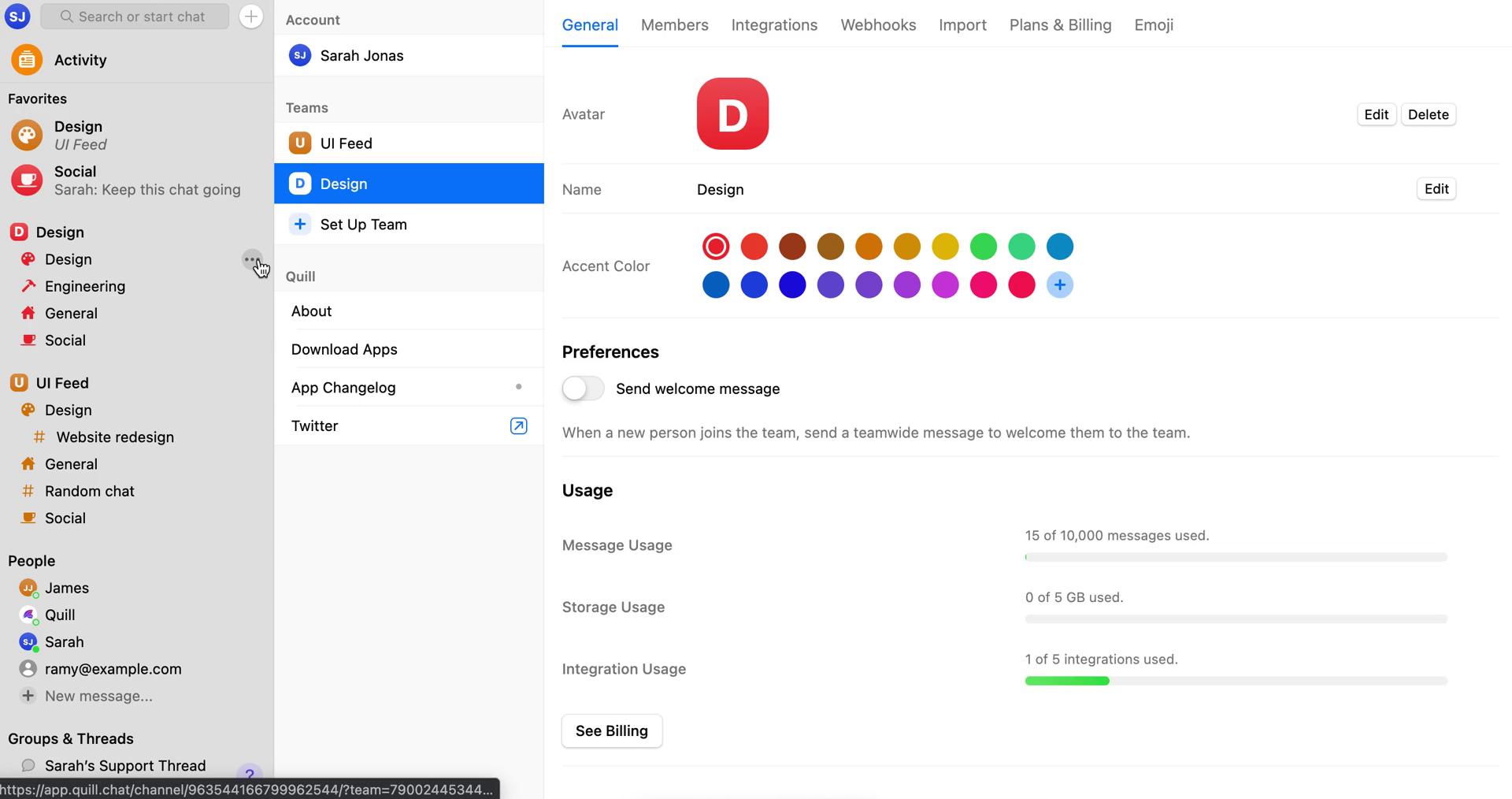
Task: Open General house icon under UI Feed
Action: (x=28, y=463)
